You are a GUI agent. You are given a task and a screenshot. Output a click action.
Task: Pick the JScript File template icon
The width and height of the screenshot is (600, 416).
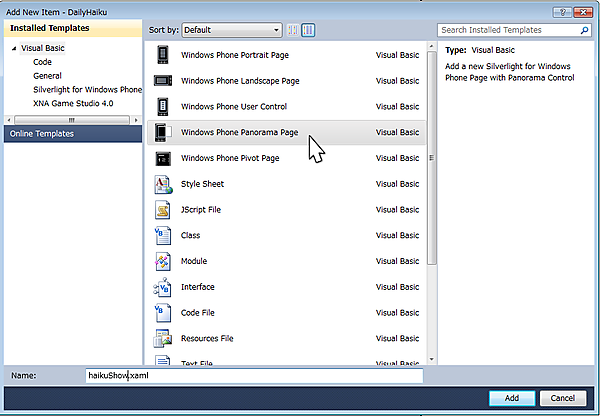pos(164,210)
